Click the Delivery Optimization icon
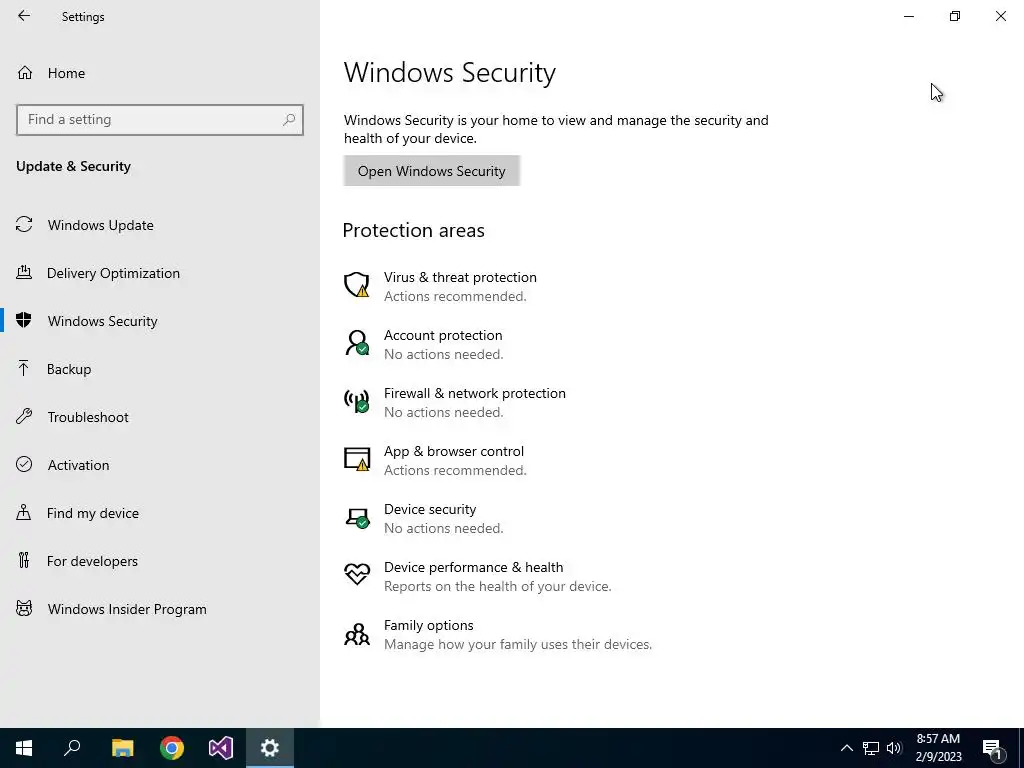Screen dimensions: 1024x768 [x=24, y=272]
